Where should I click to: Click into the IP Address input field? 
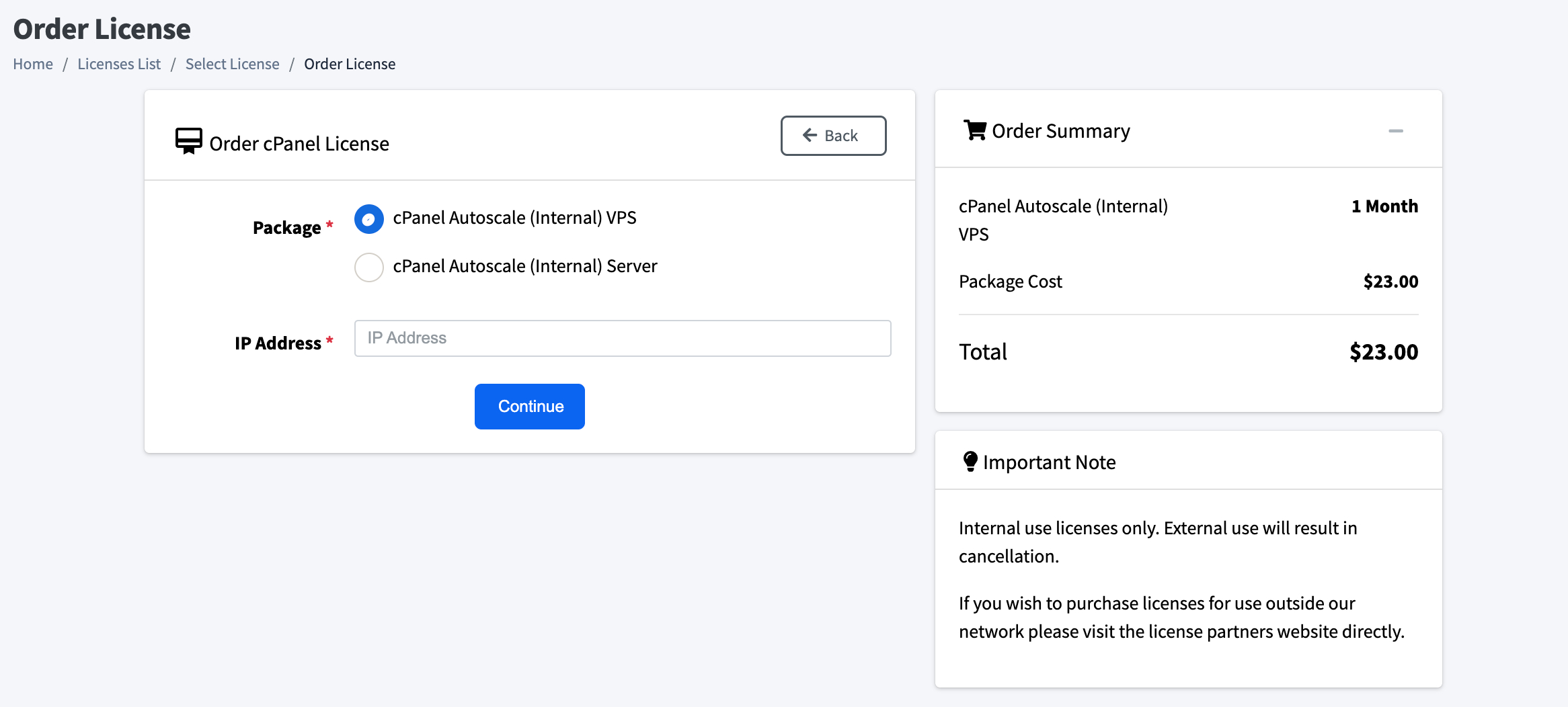[623, 338]
